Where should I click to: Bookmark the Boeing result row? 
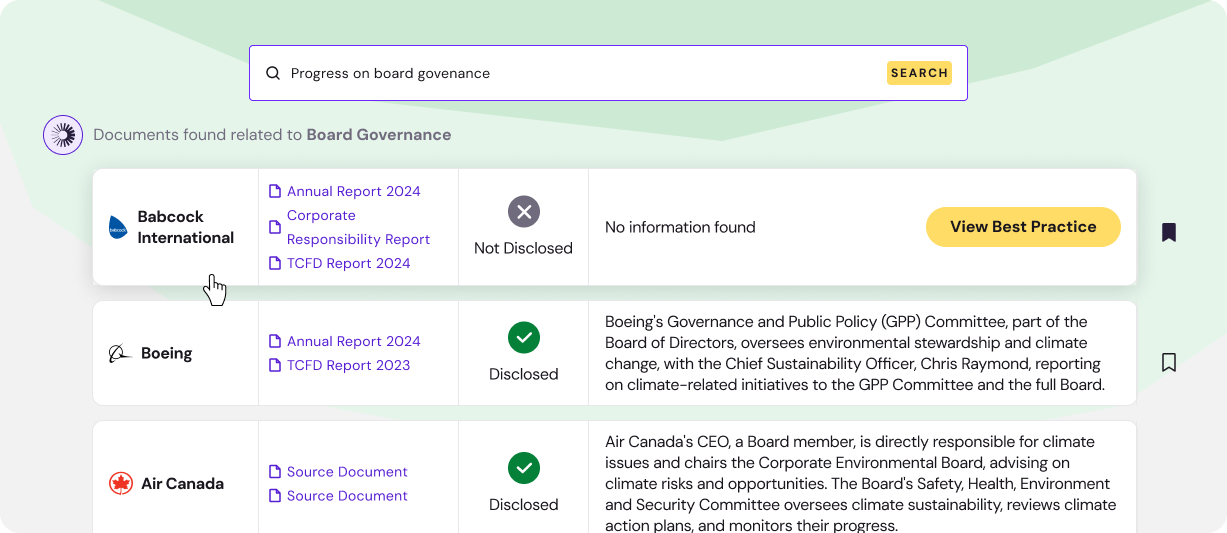coord(1168,362)
